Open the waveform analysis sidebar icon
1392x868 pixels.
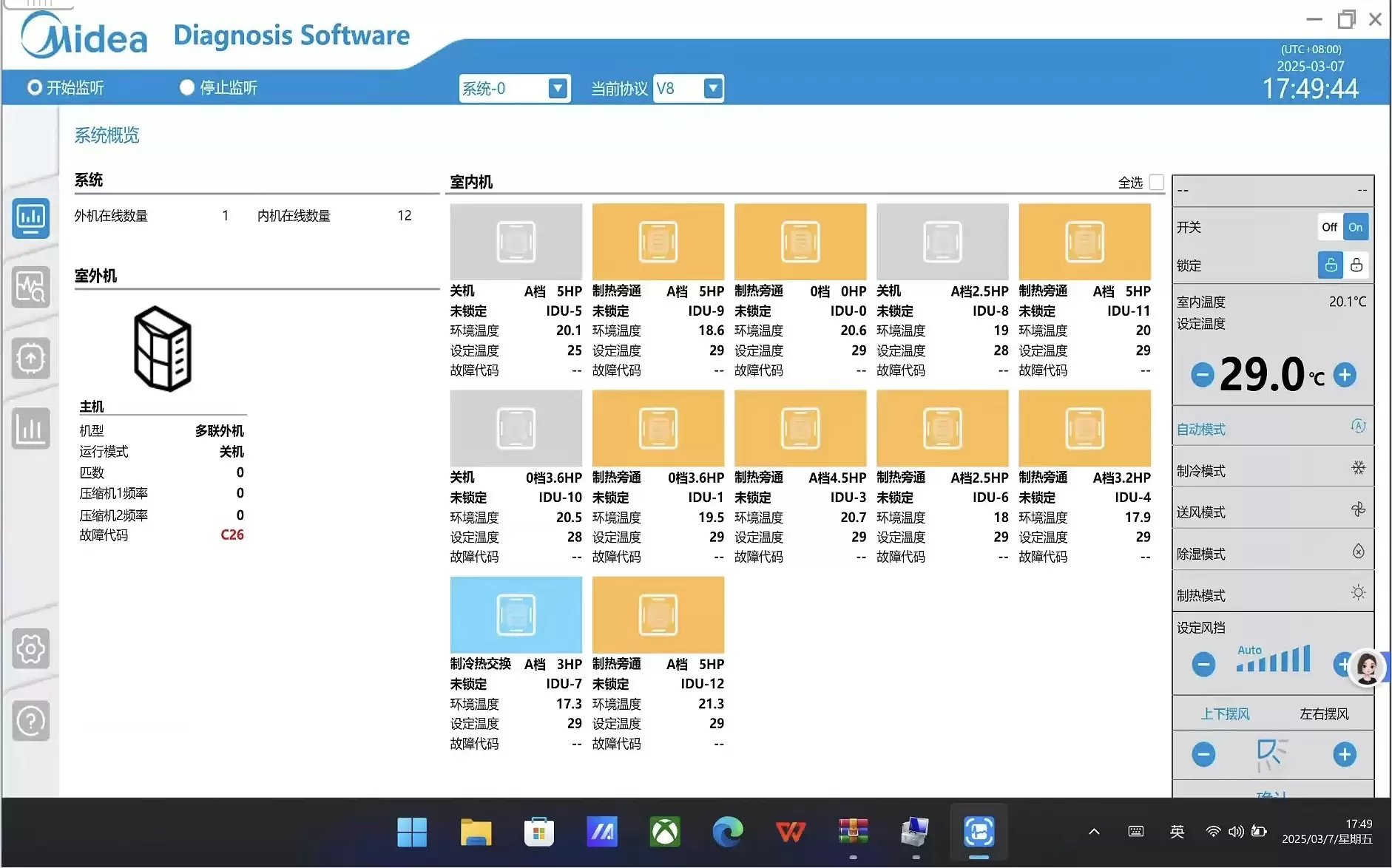[x=31, y=288]
